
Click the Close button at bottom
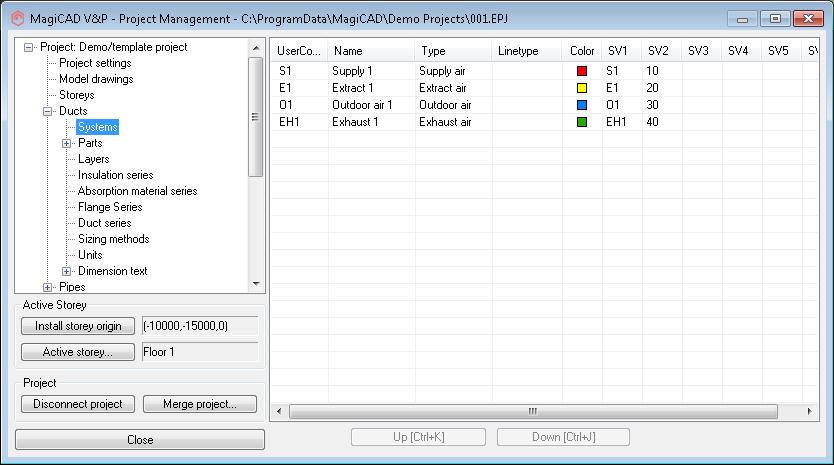pos(140,439)
